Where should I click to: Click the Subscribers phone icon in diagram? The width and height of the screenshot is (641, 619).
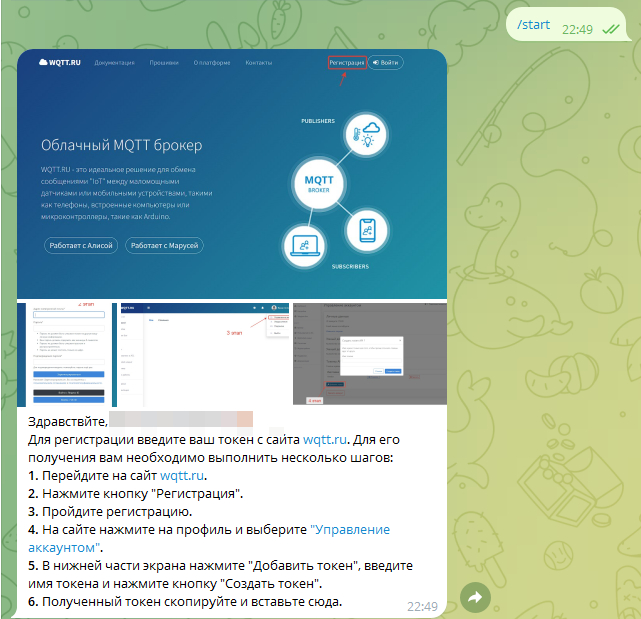[x=366, y=231]
